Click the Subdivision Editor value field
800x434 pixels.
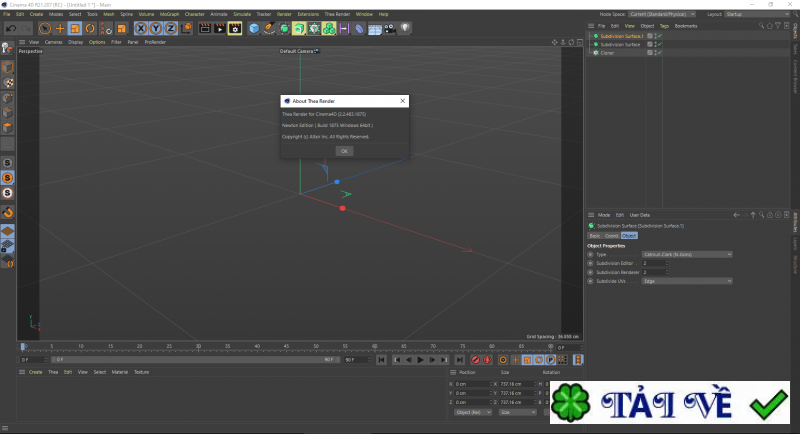(x=651, y=263)
